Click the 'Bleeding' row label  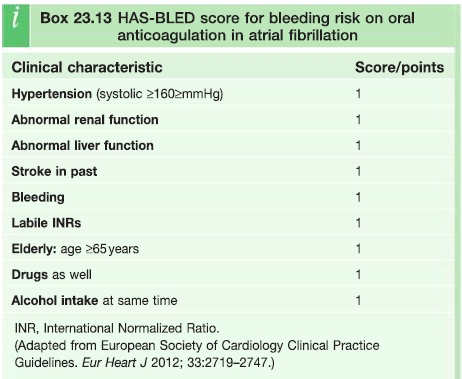click(x=38, y=197)
